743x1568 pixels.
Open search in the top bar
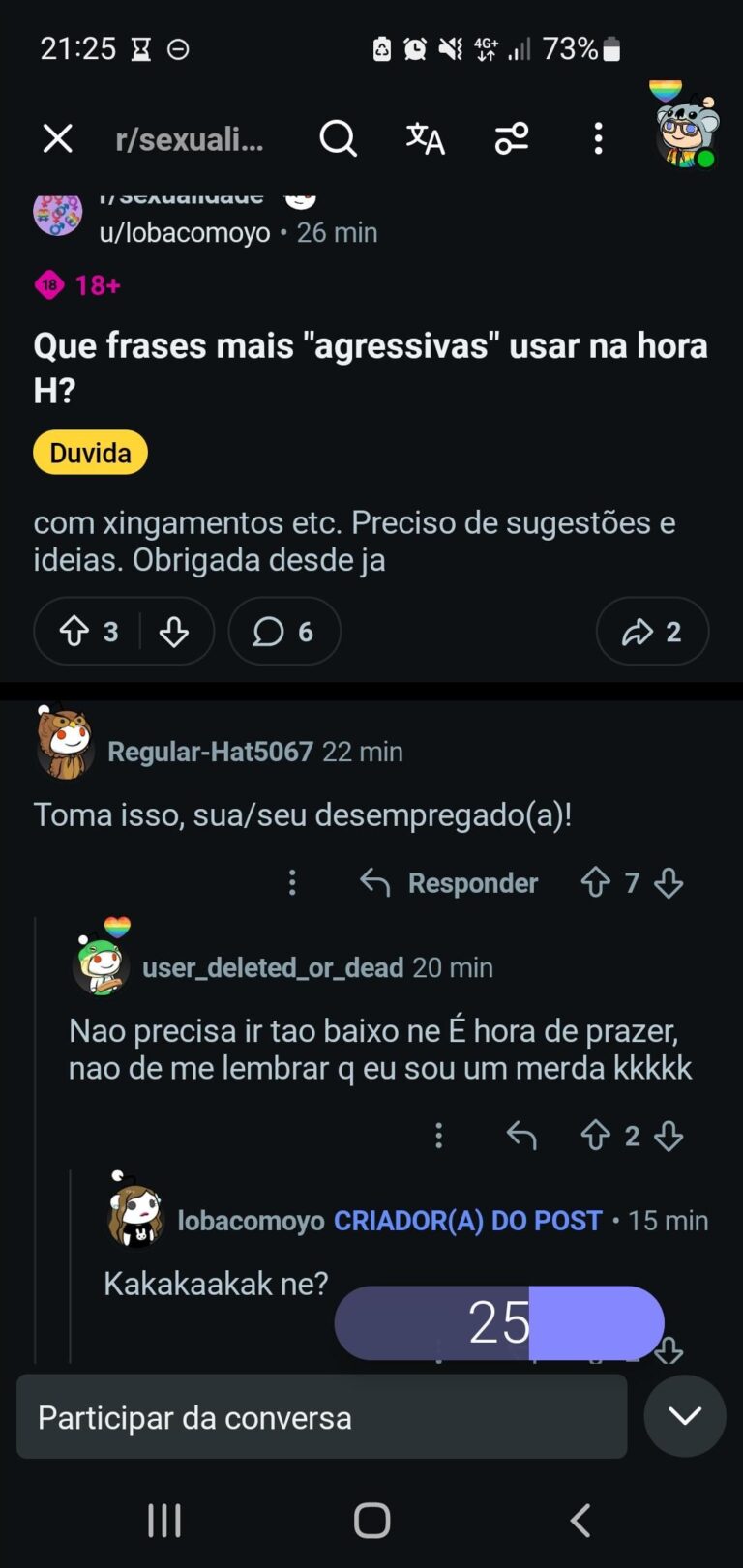click(x=338, y=139)
